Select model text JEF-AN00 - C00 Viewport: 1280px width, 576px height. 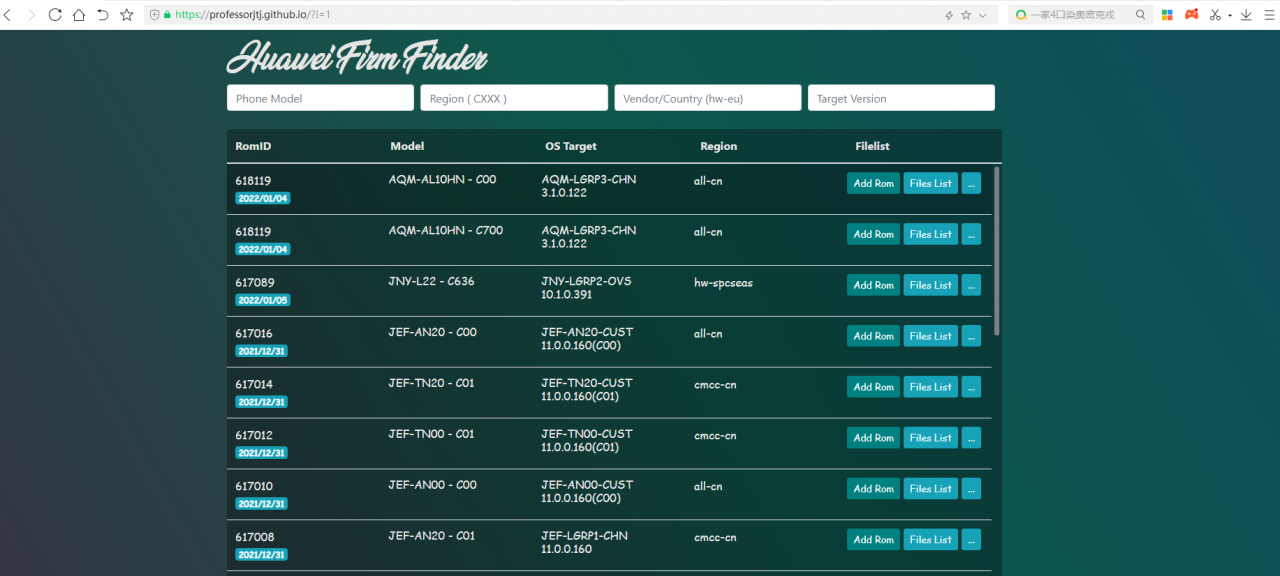[432, 485]
